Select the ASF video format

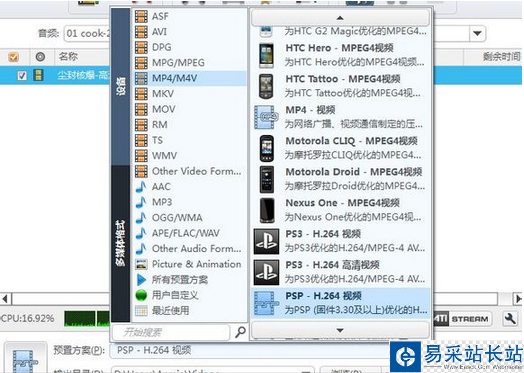point(190,16)
